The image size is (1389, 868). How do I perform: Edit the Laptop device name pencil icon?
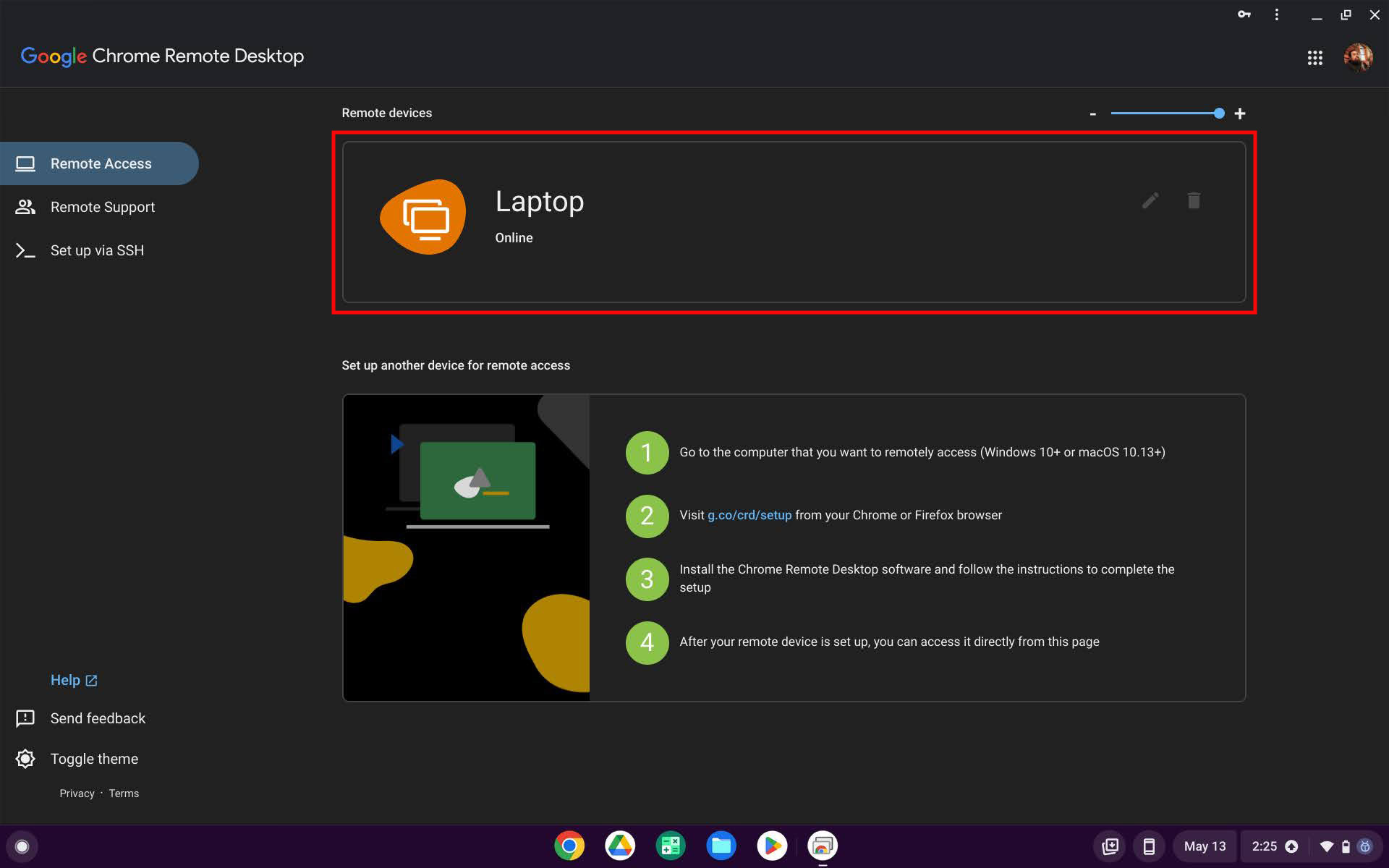1150,200
